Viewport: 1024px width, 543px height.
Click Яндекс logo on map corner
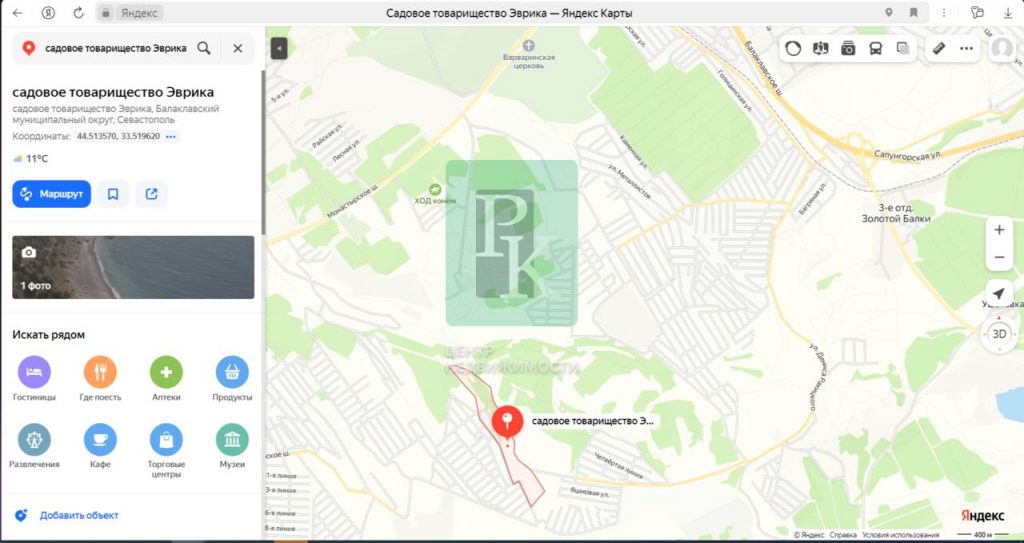pos(982,516)
